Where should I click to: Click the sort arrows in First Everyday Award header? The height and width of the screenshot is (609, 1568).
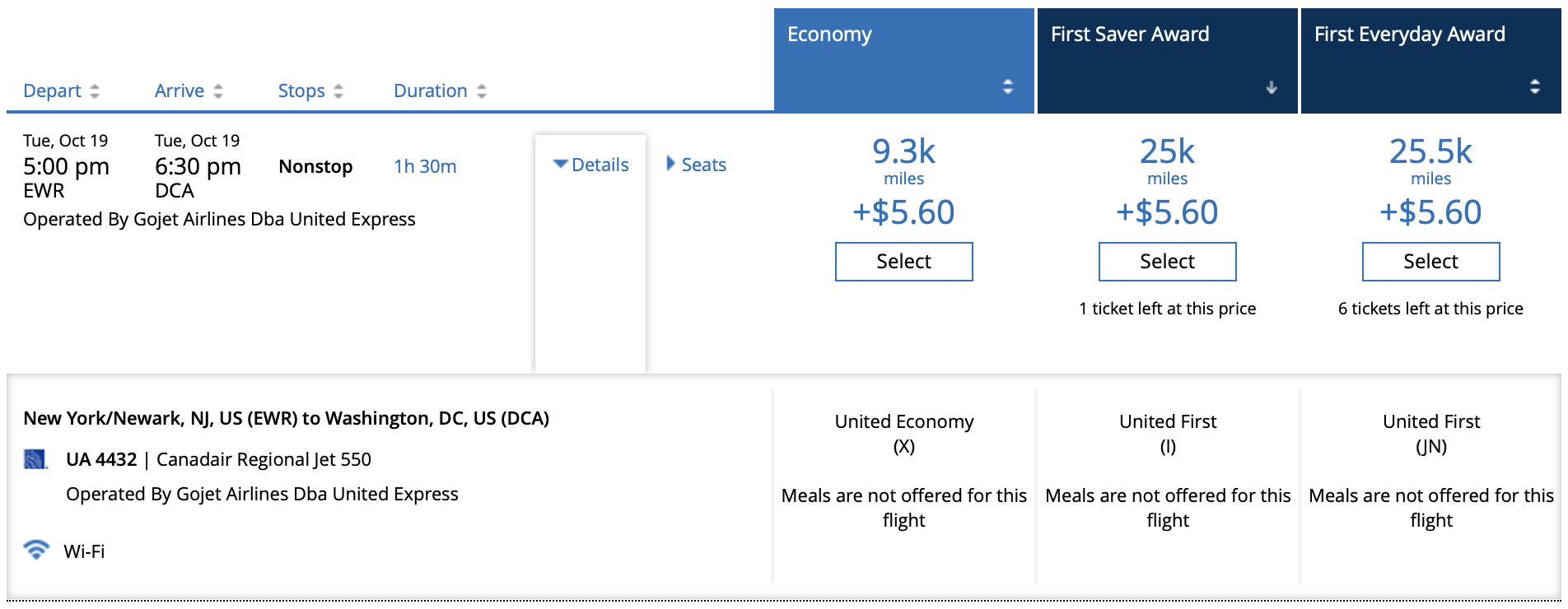(1533, 85)
